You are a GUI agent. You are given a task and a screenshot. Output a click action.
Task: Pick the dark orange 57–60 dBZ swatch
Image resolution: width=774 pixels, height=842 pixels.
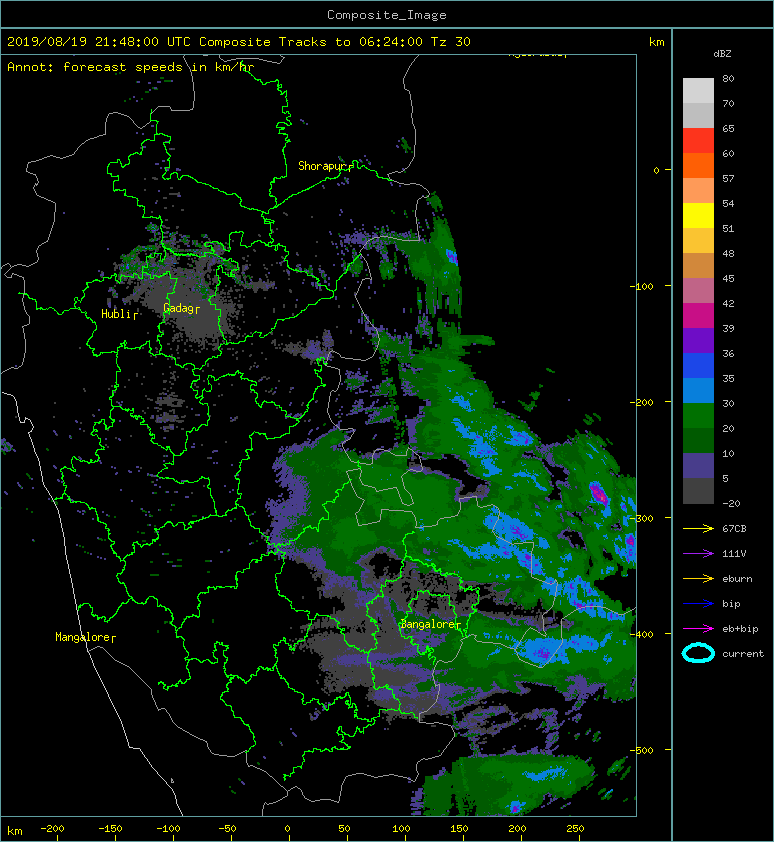[698, 165]
